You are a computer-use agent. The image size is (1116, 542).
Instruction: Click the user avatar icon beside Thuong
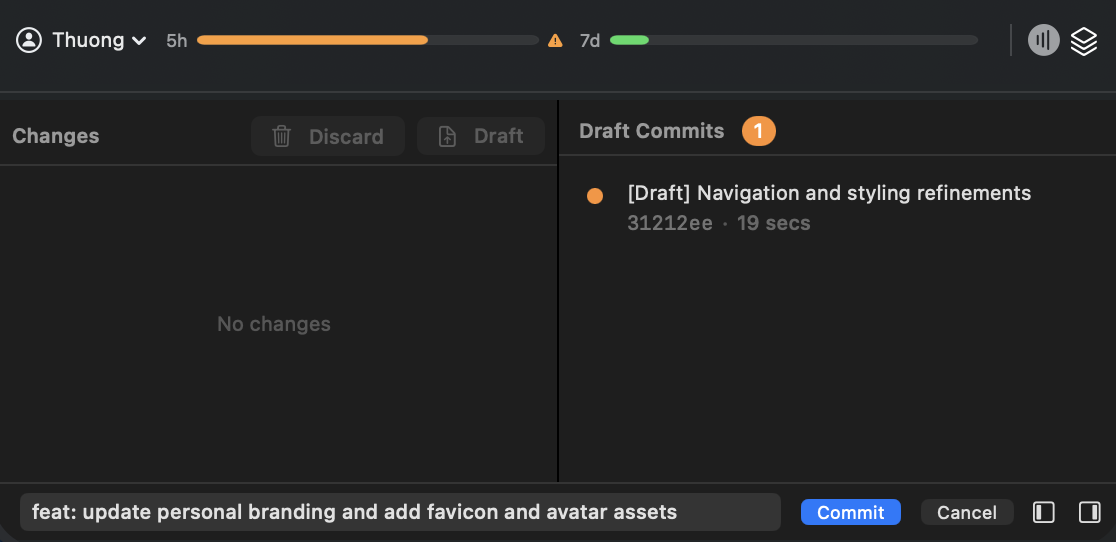[29, 40]
